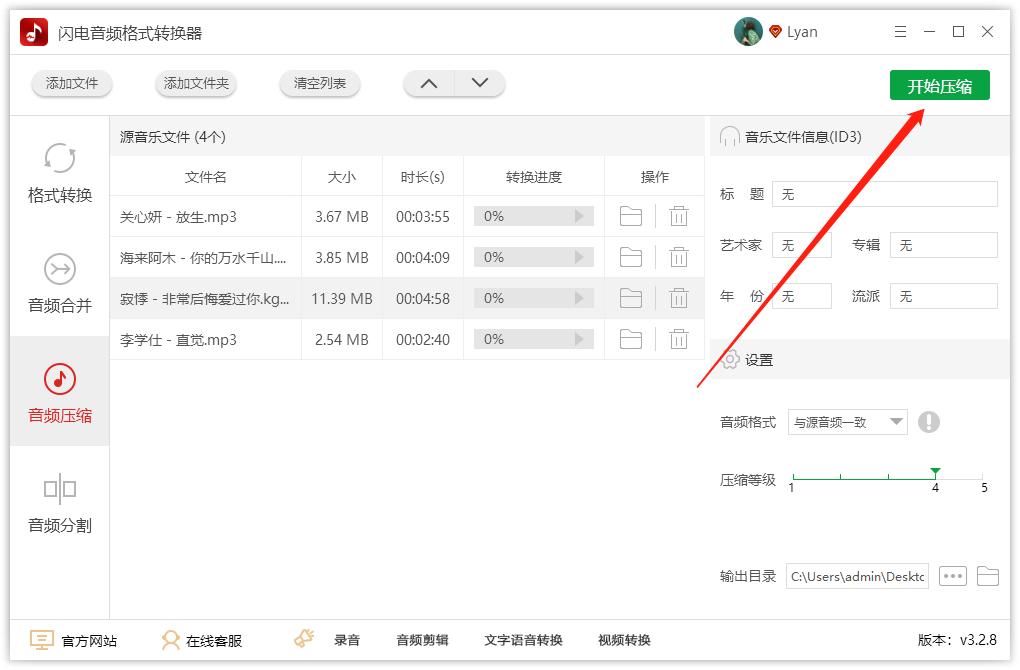The width and height of the screenshot is (1020, 670).
Task: Open output folder for 关心妍 - 放生.mp3
Action: [630, 216]
